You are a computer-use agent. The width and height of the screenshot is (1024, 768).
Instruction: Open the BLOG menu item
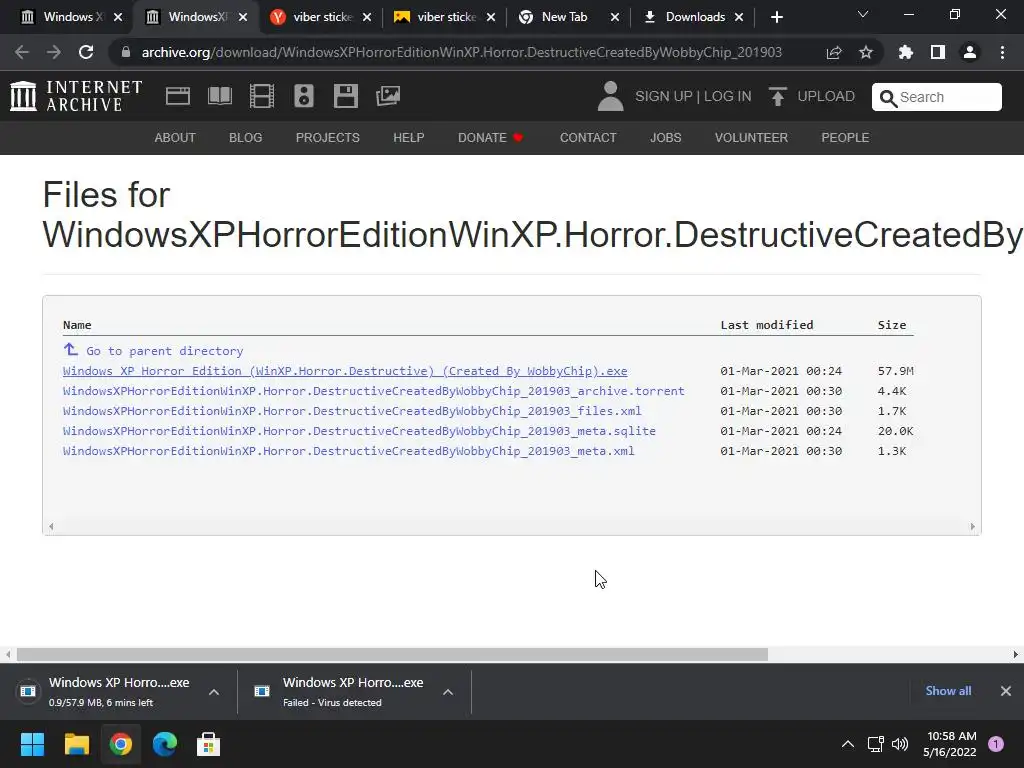[246, 138]
